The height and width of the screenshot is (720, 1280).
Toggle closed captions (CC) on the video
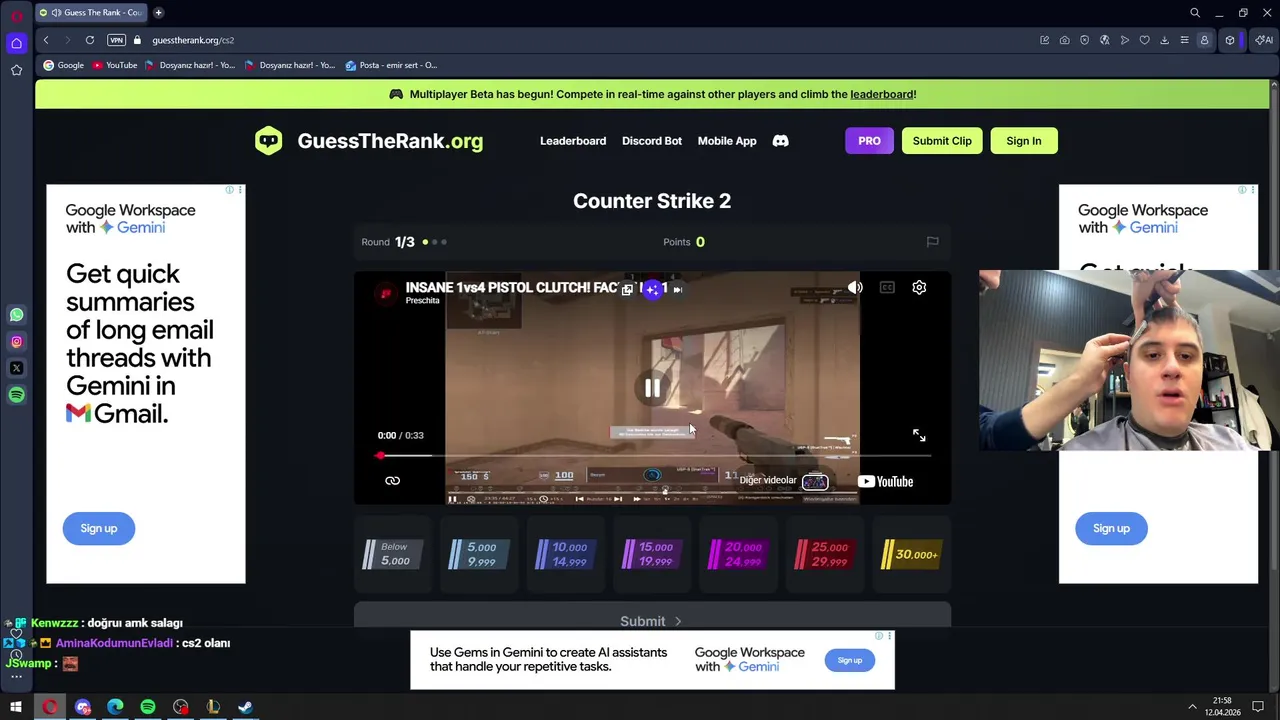coord(887,288)
